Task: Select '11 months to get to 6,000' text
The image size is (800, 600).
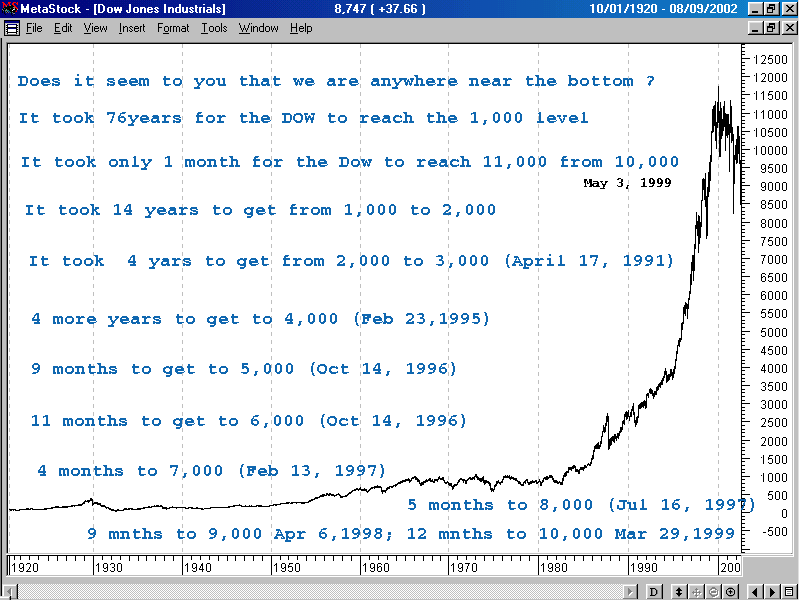Action: tap(249, 421)
